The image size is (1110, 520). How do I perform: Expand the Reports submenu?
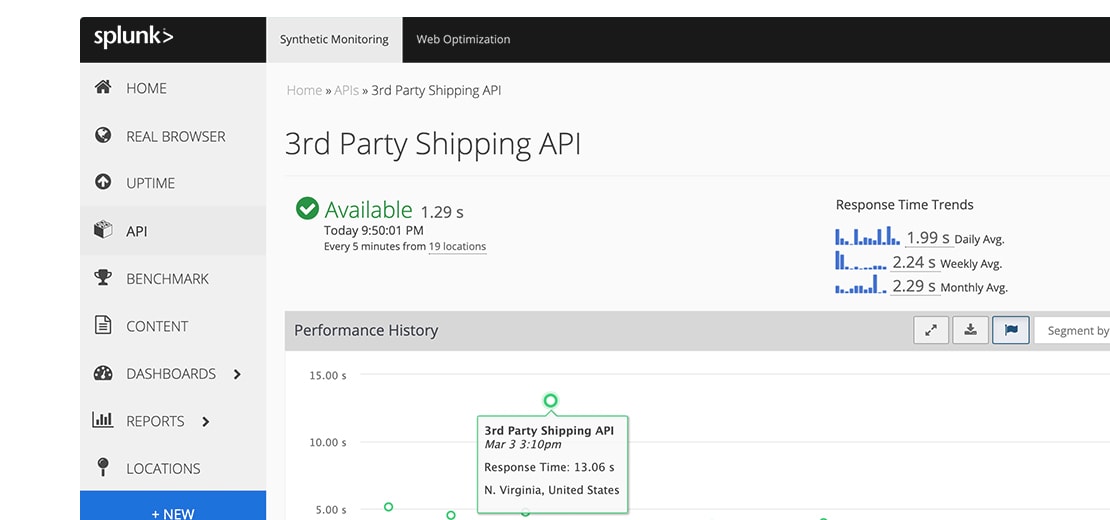tap(206, 422)
